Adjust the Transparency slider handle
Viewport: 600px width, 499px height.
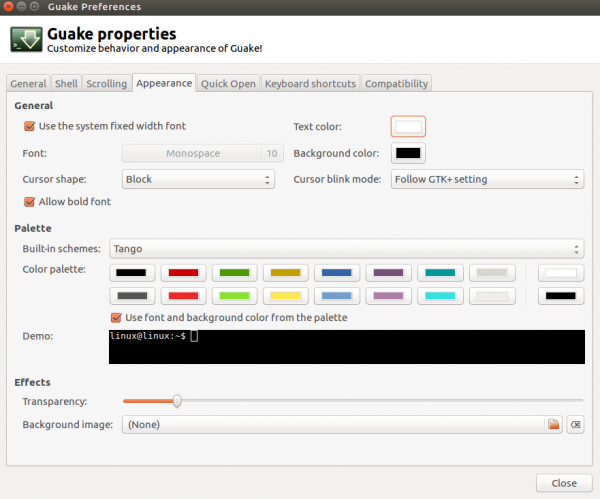pyautogui.click(x=177, y=401)
